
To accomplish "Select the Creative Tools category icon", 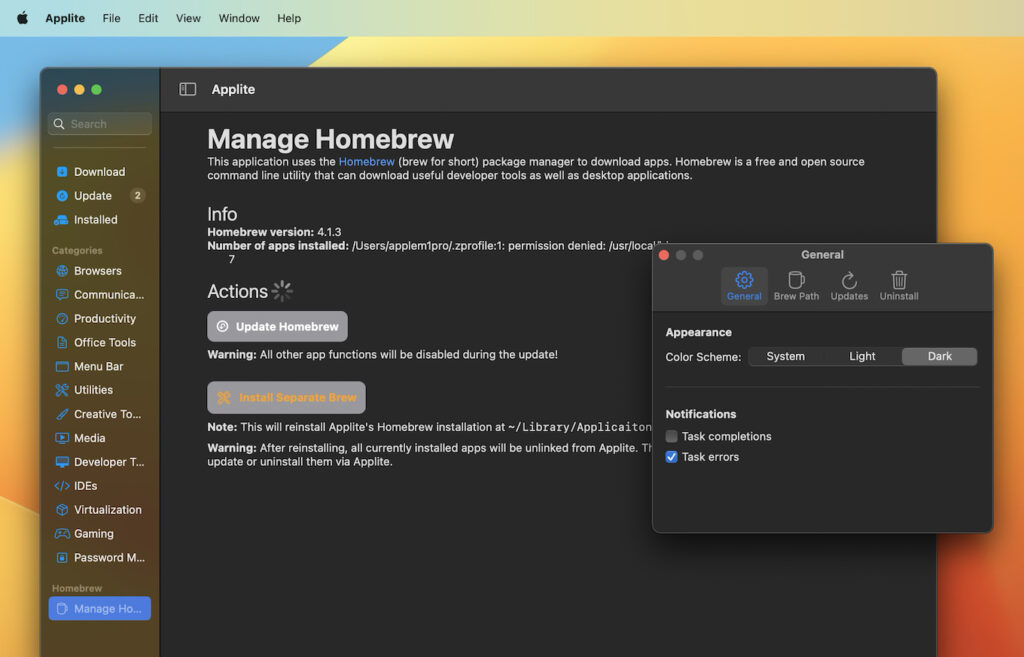I will tap(62, 414).
